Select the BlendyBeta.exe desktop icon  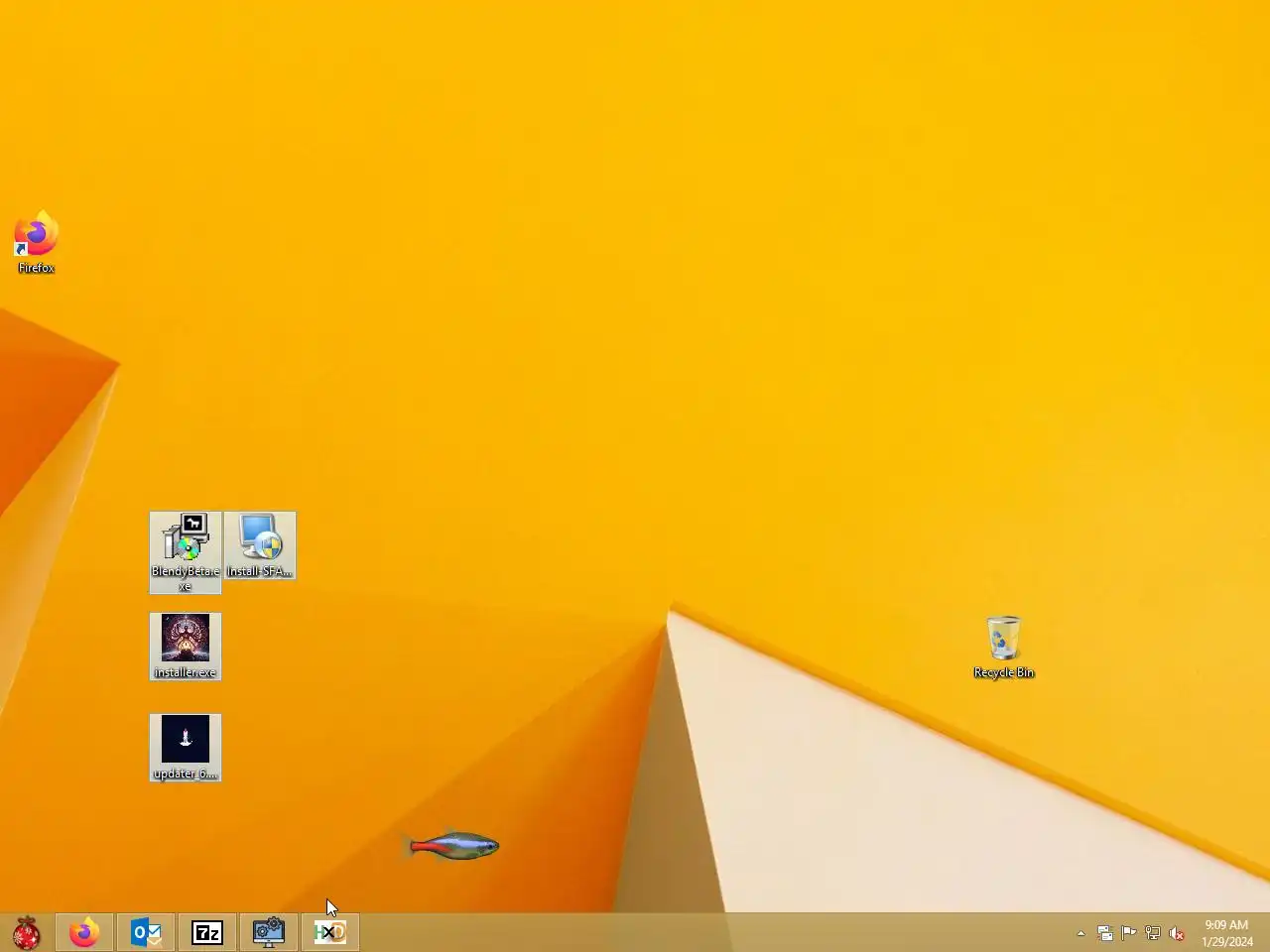[186, 552]
